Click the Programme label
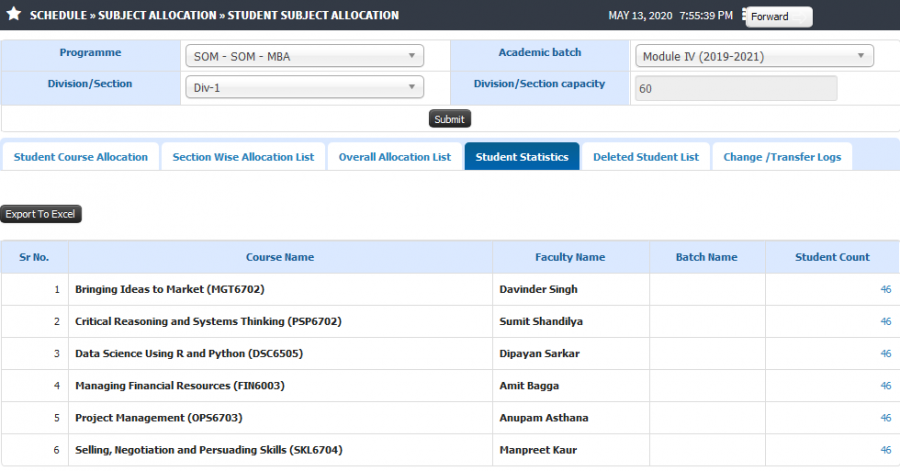Image resolution: width=900 pixels, height=471 pixels. coord(90,52)
